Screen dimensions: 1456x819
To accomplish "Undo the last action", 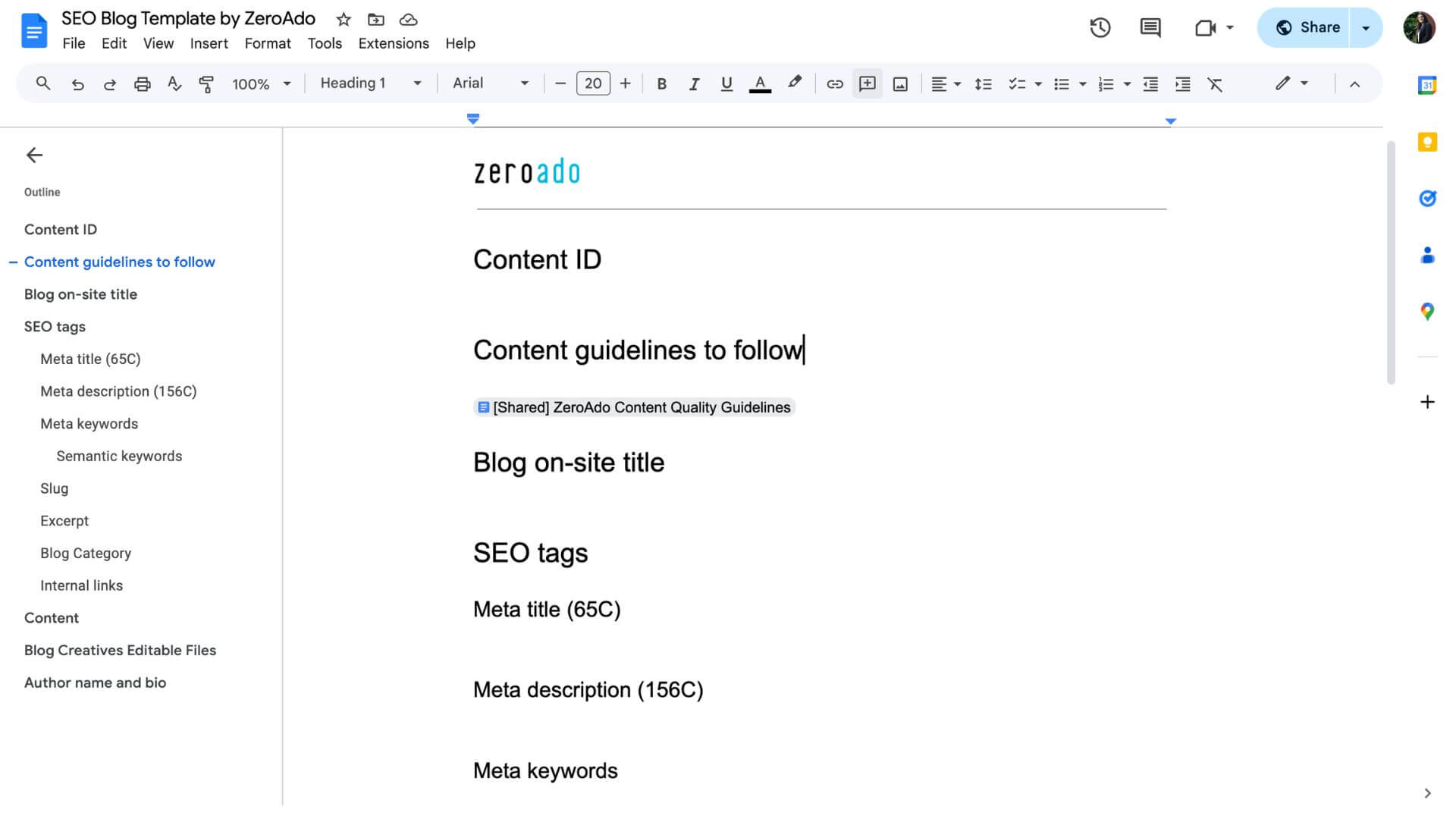I will [77, 83].
